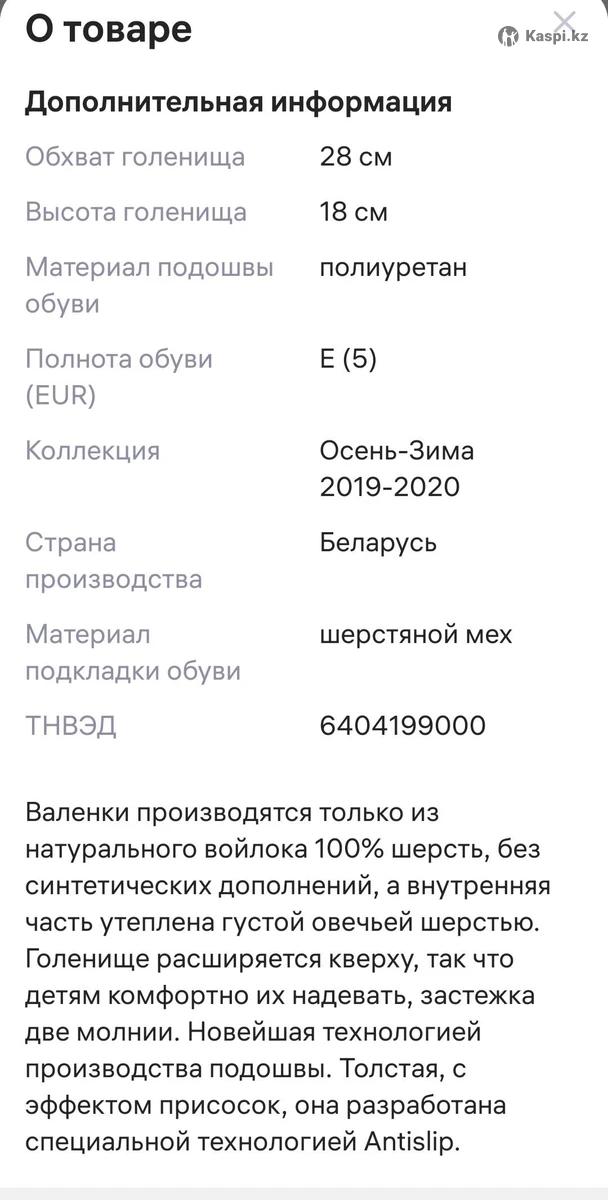Select the E (5) value

pyautogui.click(x=348, y=359)
